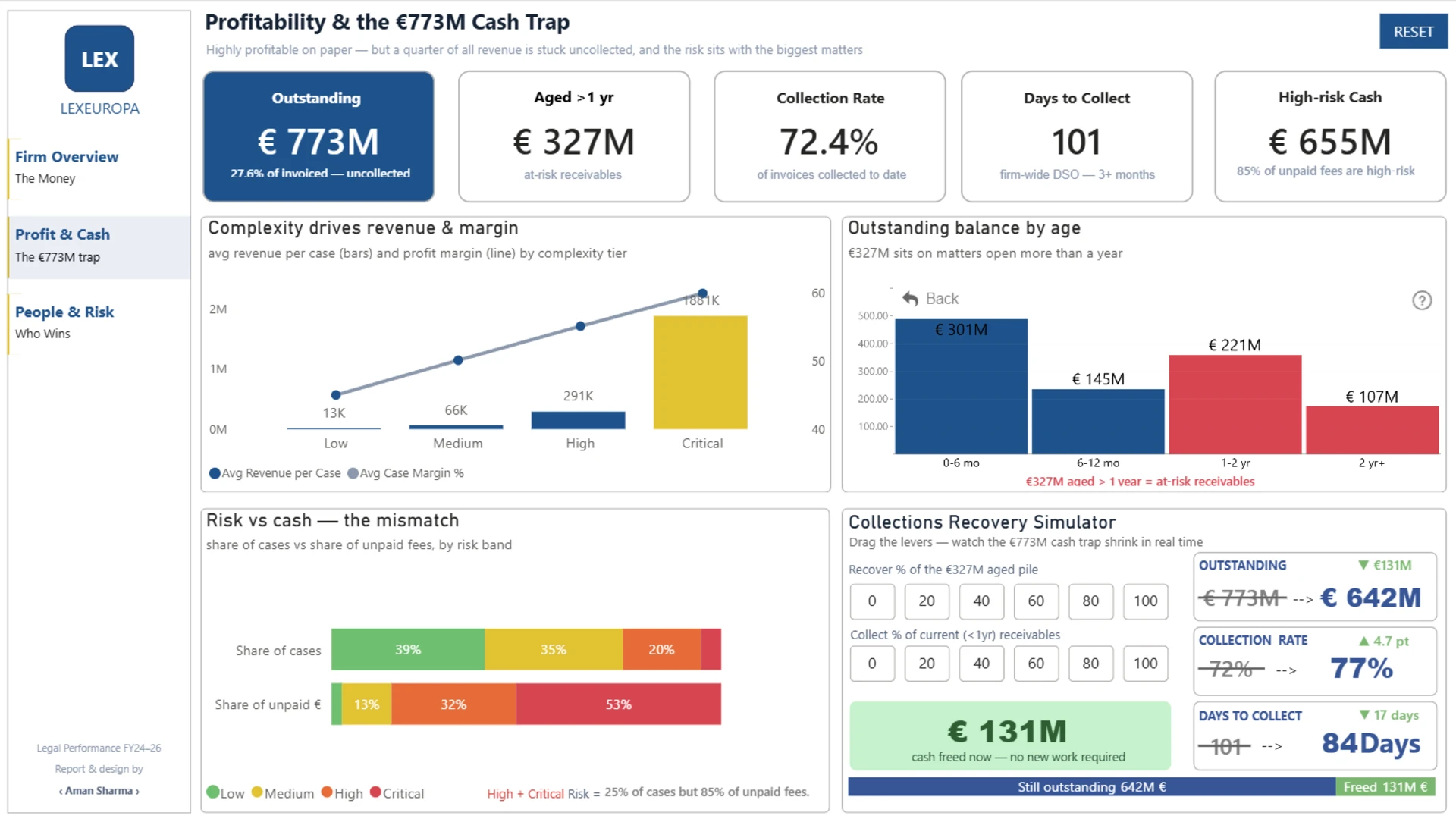Select the Outstanding €773M card

318,136
